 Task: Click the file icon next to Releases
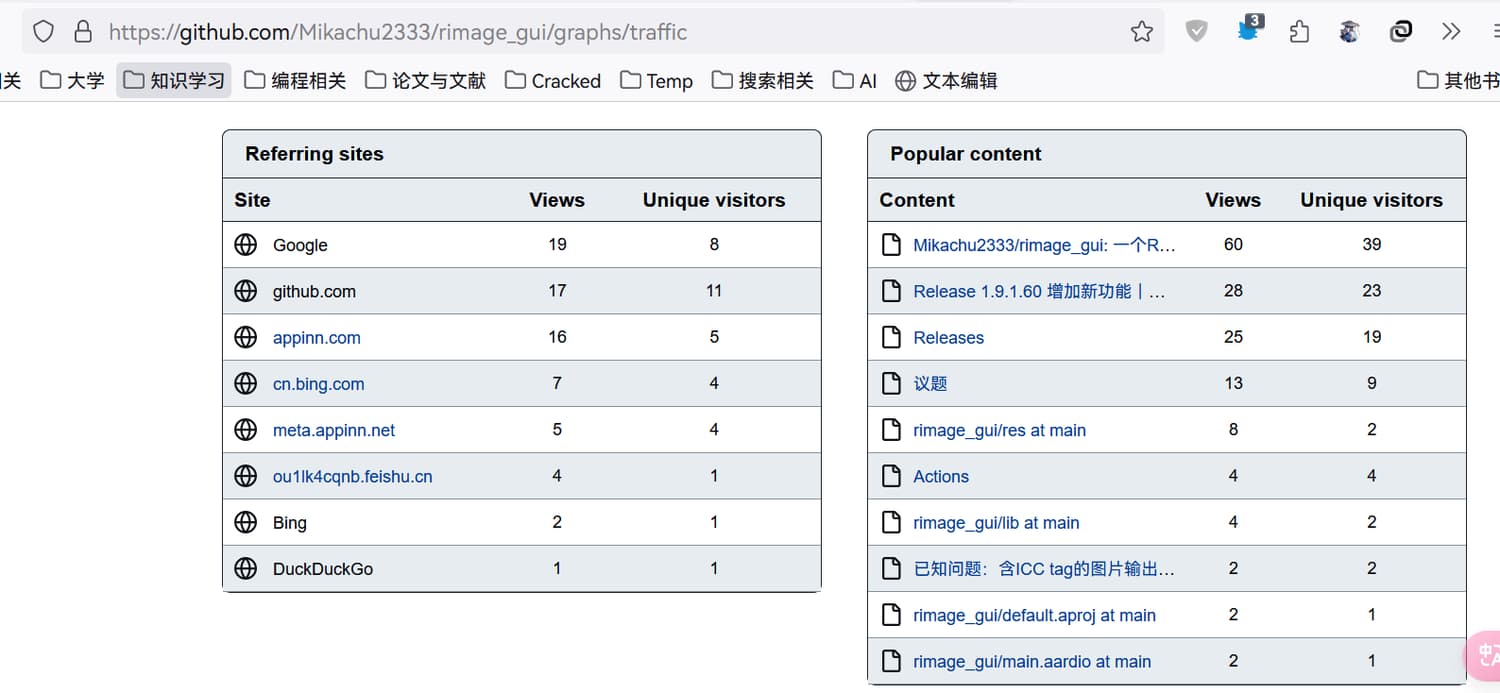(x=891, y=337)
